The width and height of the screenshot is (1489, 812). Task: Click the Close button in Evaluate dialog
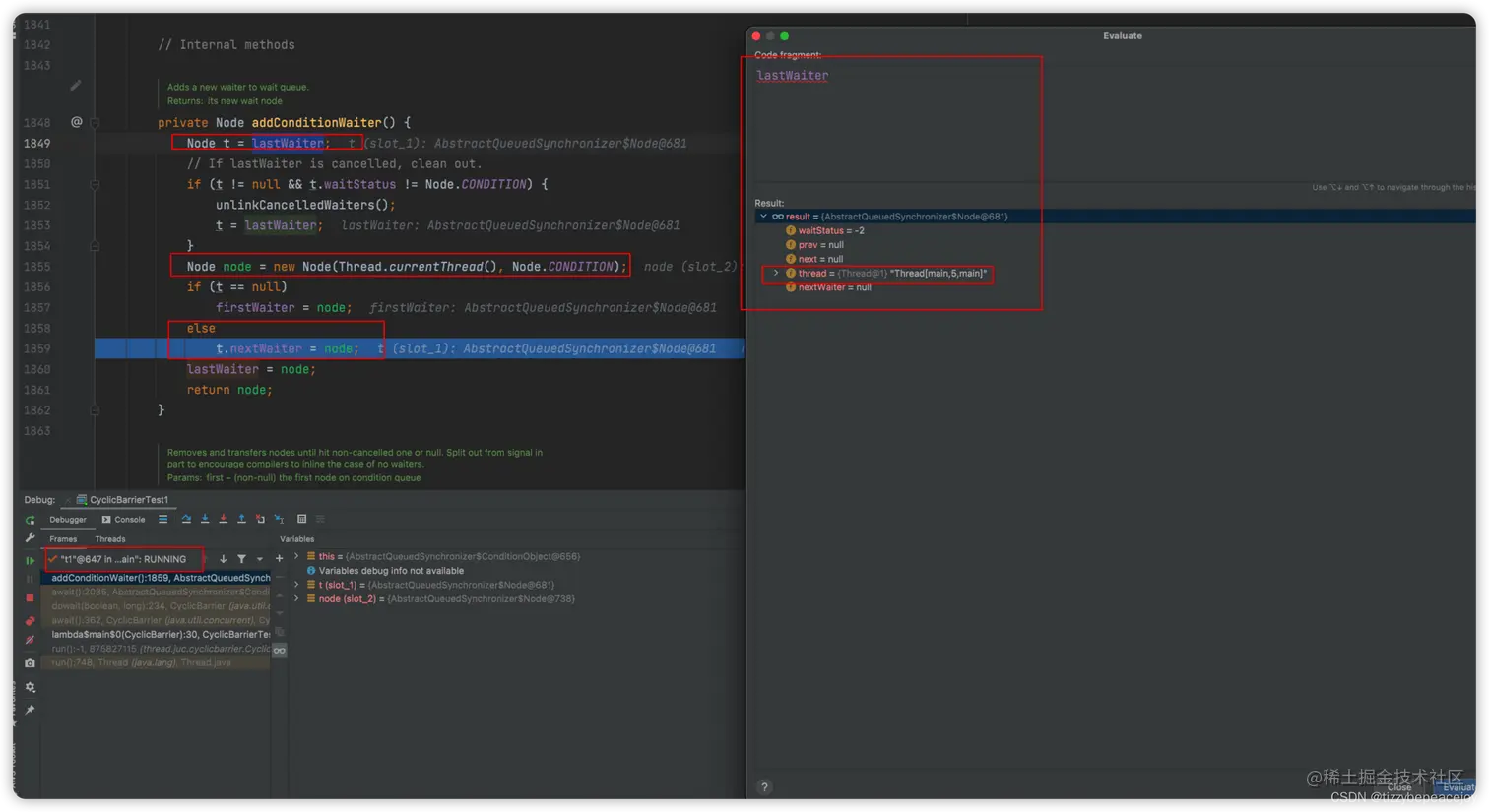[x=1399, y=787]
